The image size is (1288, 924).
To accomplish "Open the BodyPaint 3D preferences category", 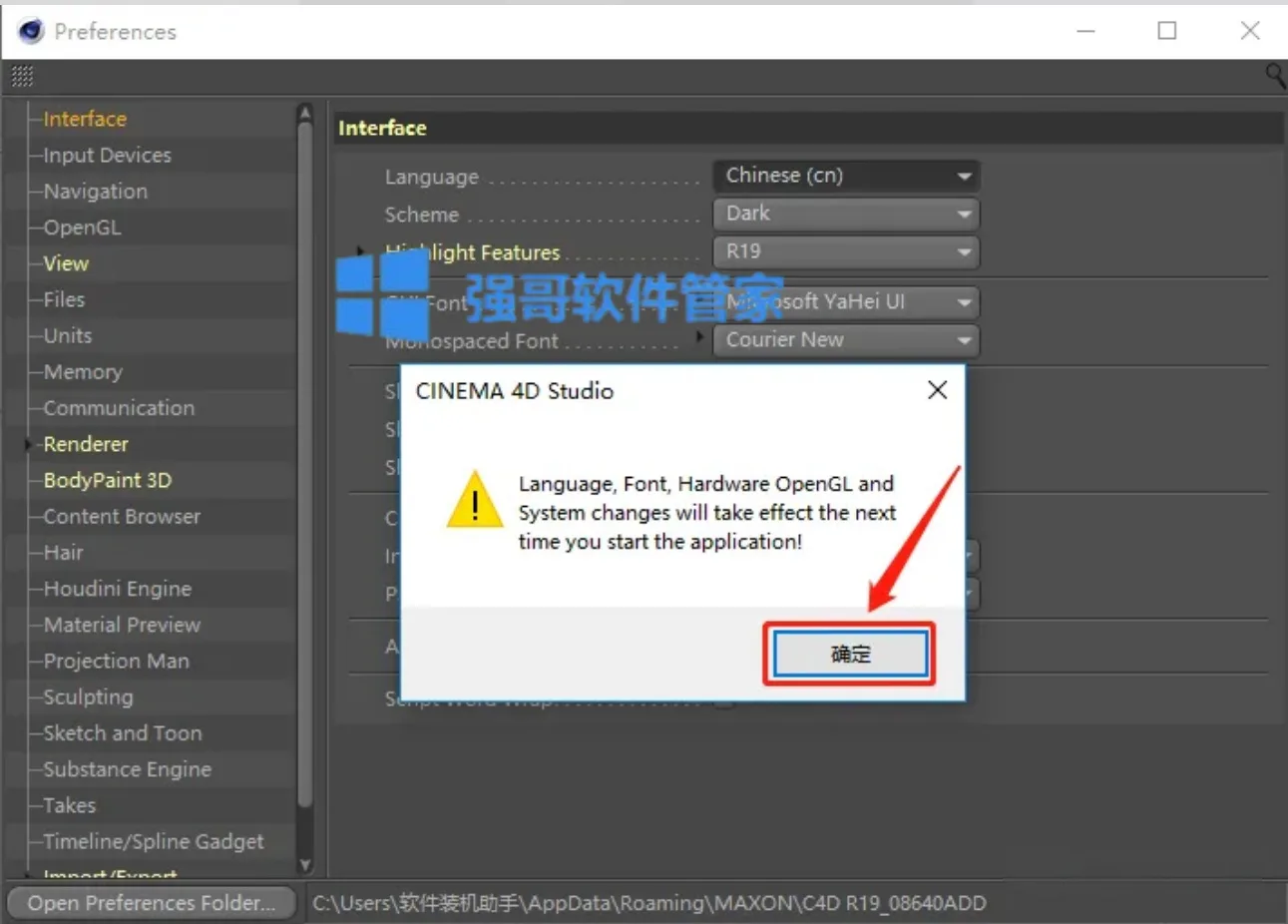I will coord(107,480).
